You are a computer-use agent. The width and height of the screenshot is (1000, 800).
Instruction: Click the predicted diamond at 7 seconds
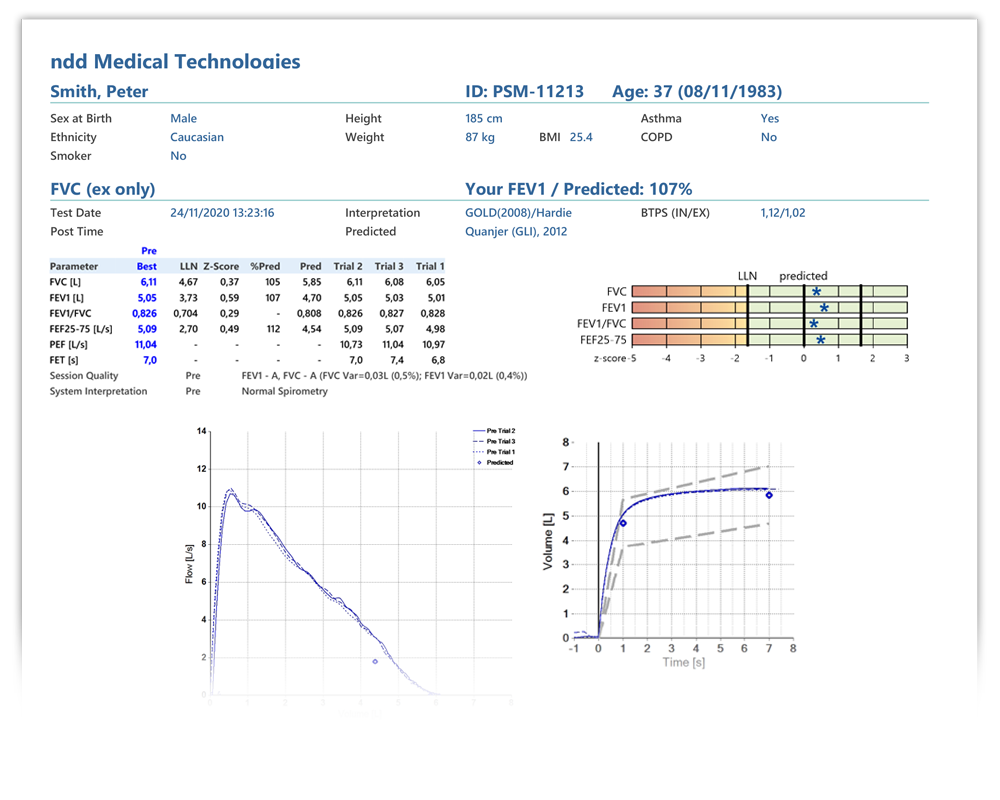coord(769,495)
